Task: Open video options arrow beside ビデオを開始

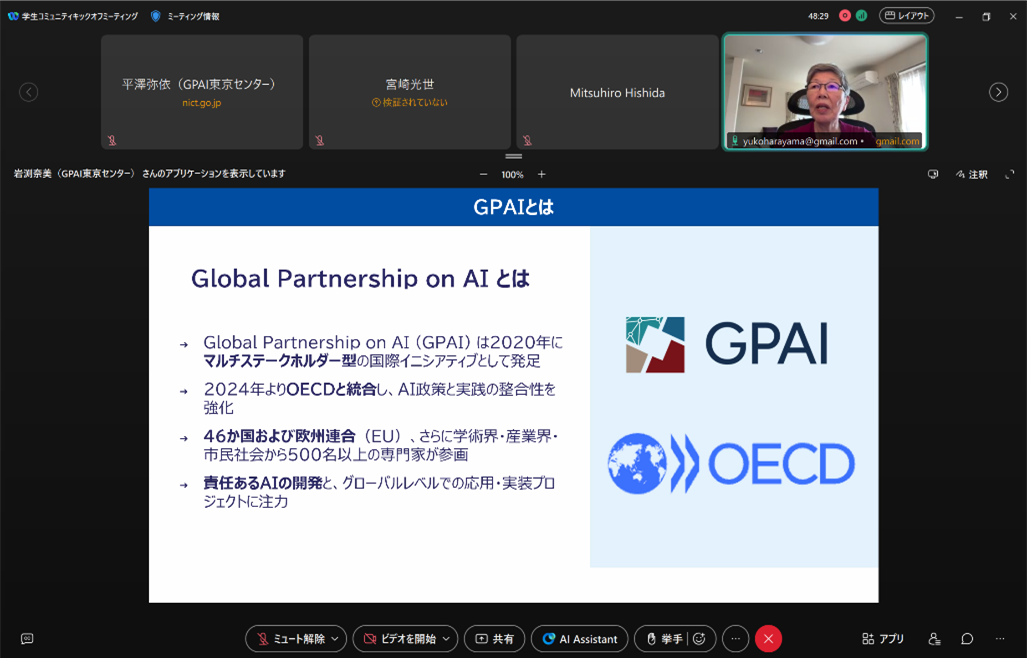Action: pyautogui.click(x=447, y=638)
